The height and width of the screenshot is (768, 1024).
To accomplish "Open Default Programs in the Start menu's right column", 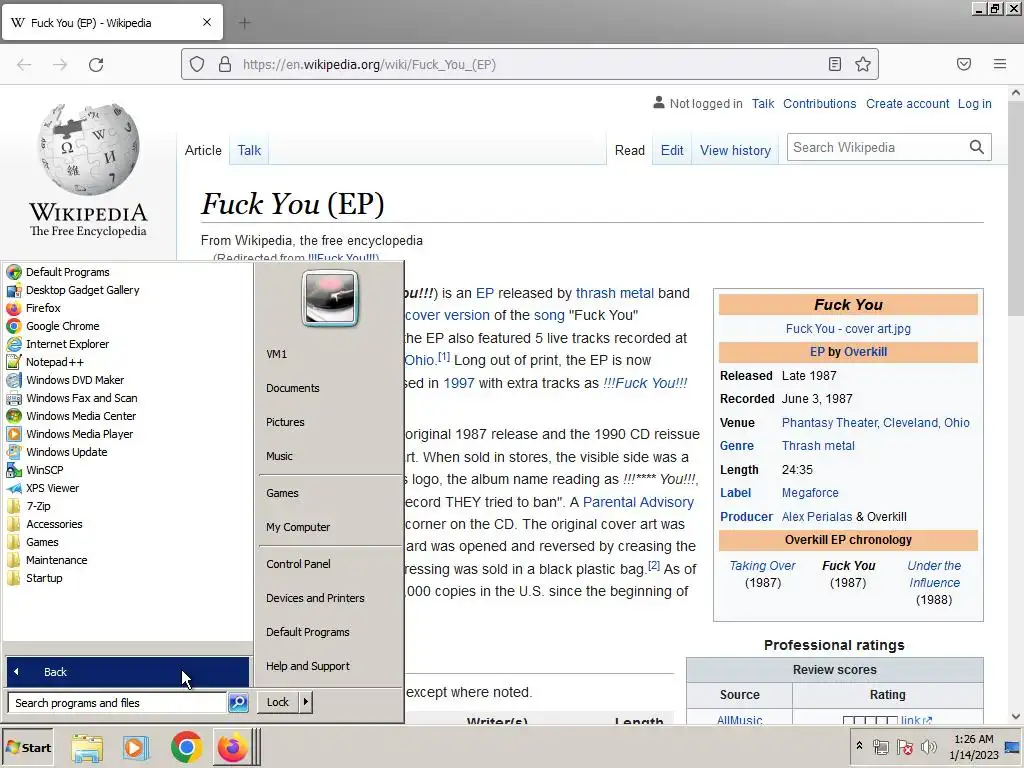I will point(308,632).
